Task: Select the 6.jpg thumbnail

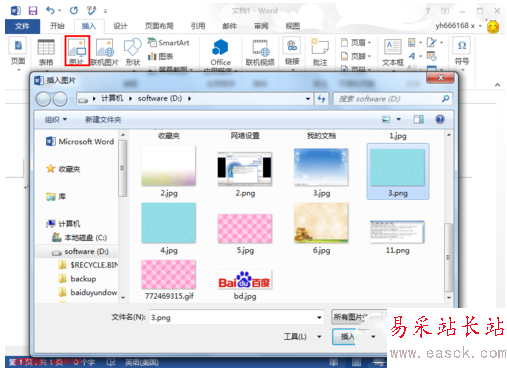Action: click(x=321, y=229)
